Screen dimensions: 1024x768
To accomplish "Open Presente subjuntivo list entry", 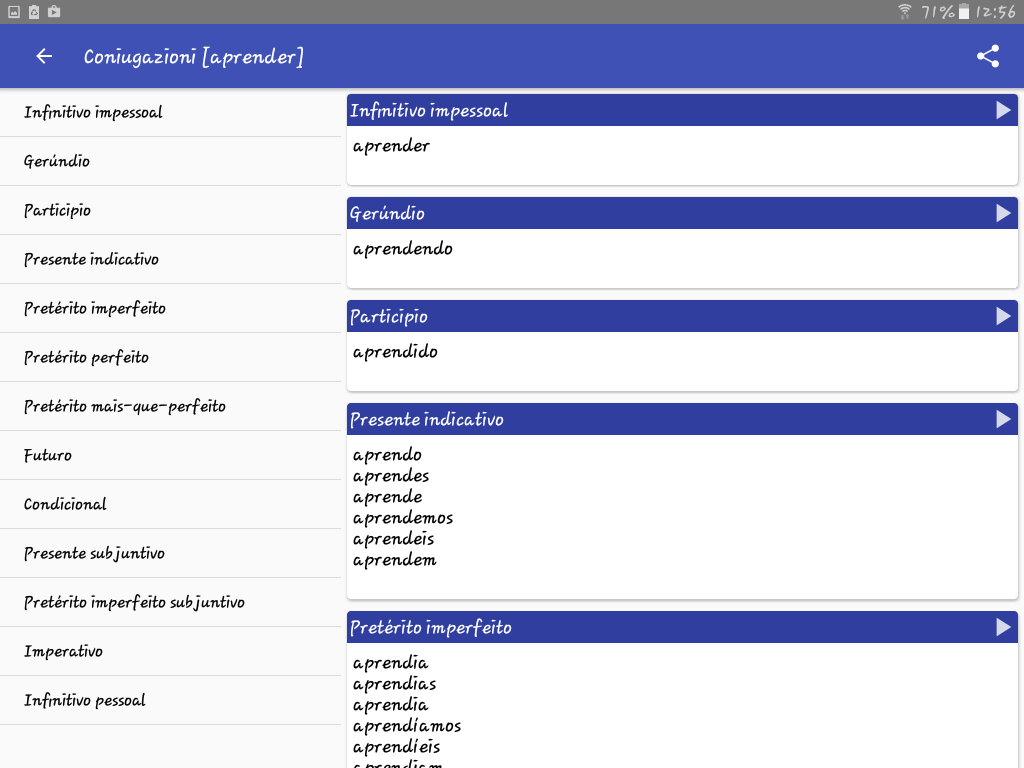I will (x=170, y=553).
